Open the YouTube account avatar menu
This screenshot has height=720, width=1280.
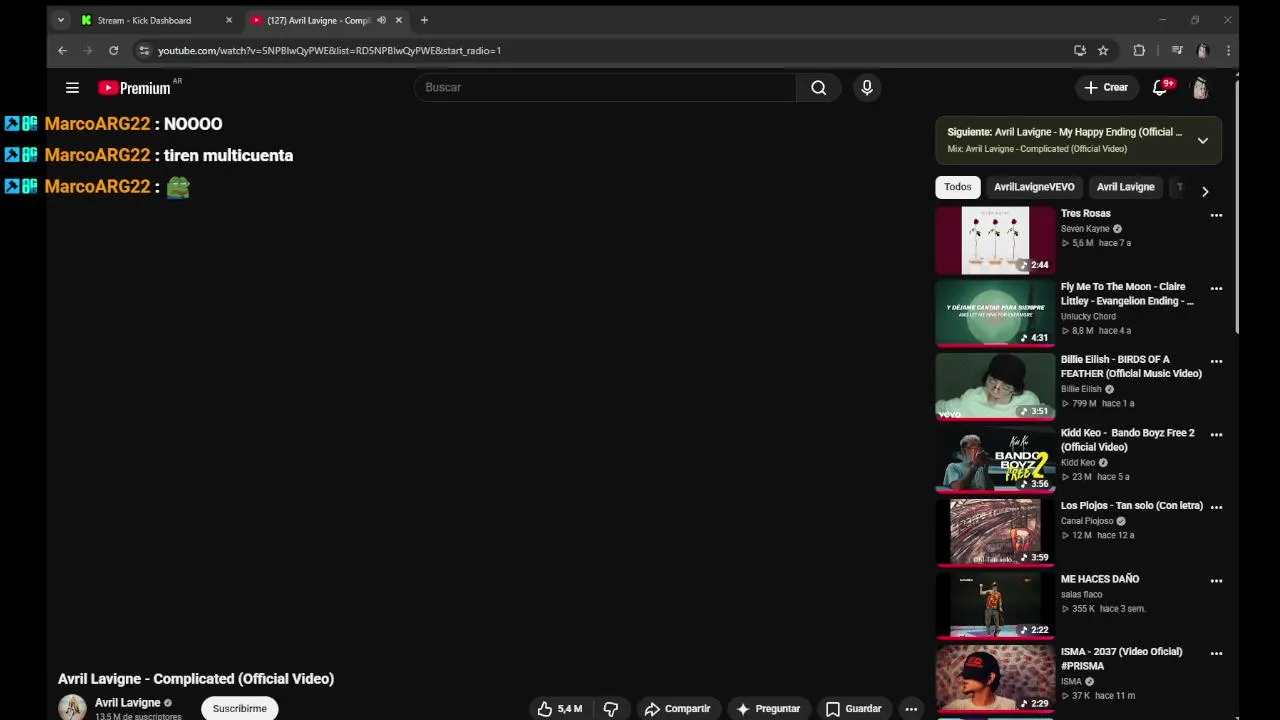pyautogui.click(x=1200, y=88)
